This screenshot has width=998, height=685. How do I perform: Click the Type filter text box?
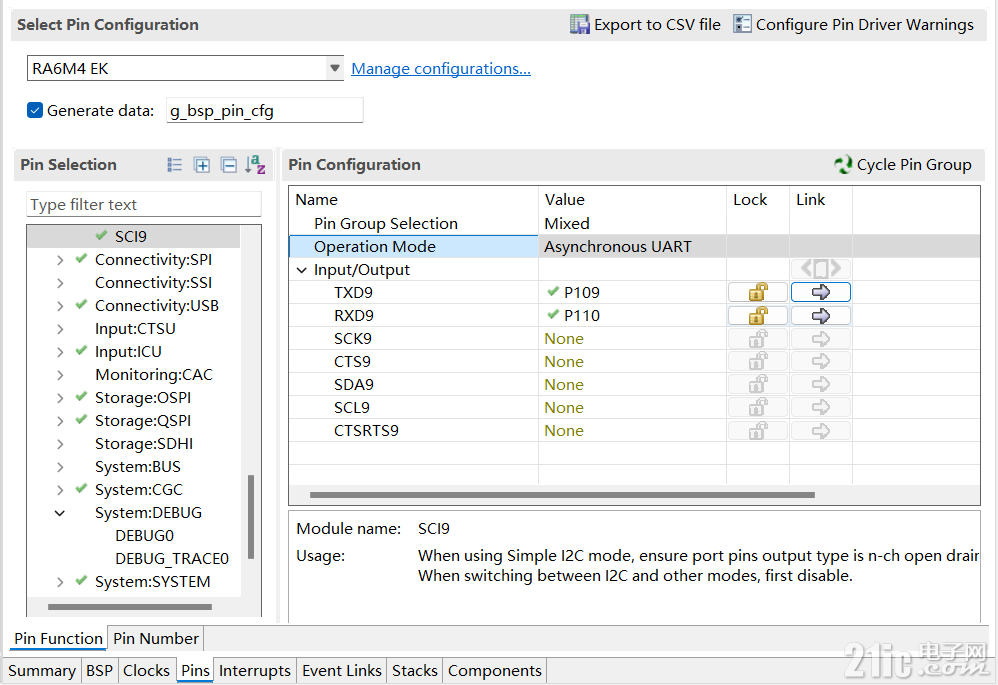coord(144,204)
